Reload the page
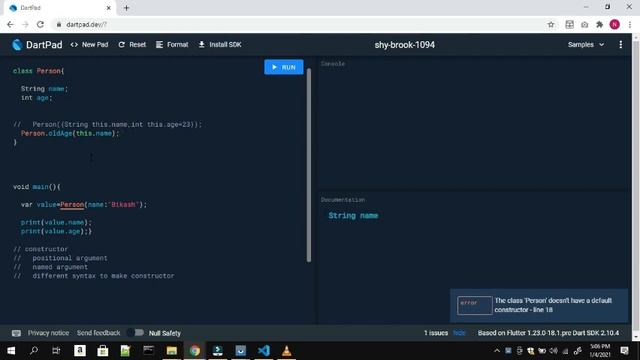 tap(40, 24)
